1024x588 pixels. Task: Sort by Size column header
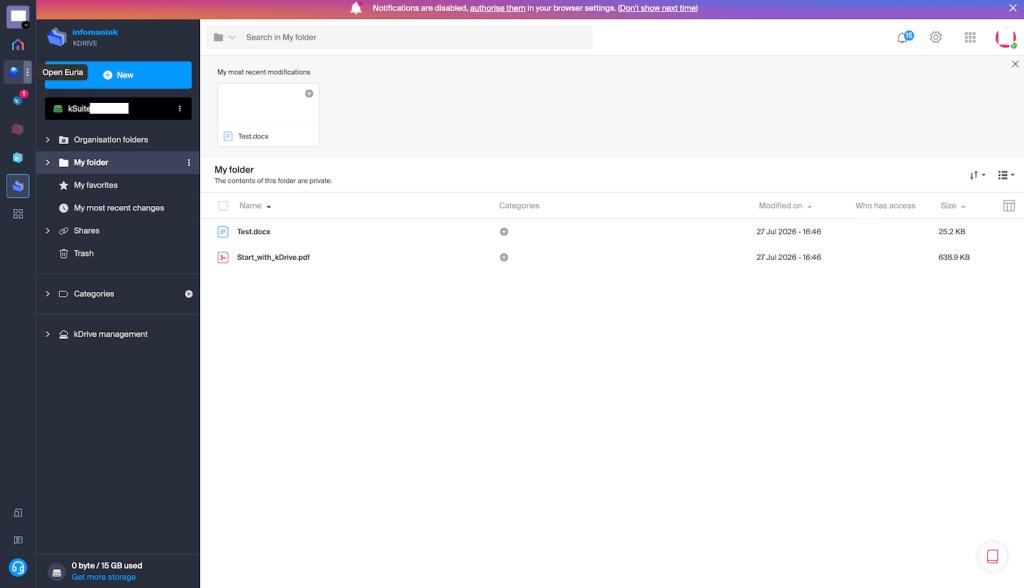tap(953, 206)
